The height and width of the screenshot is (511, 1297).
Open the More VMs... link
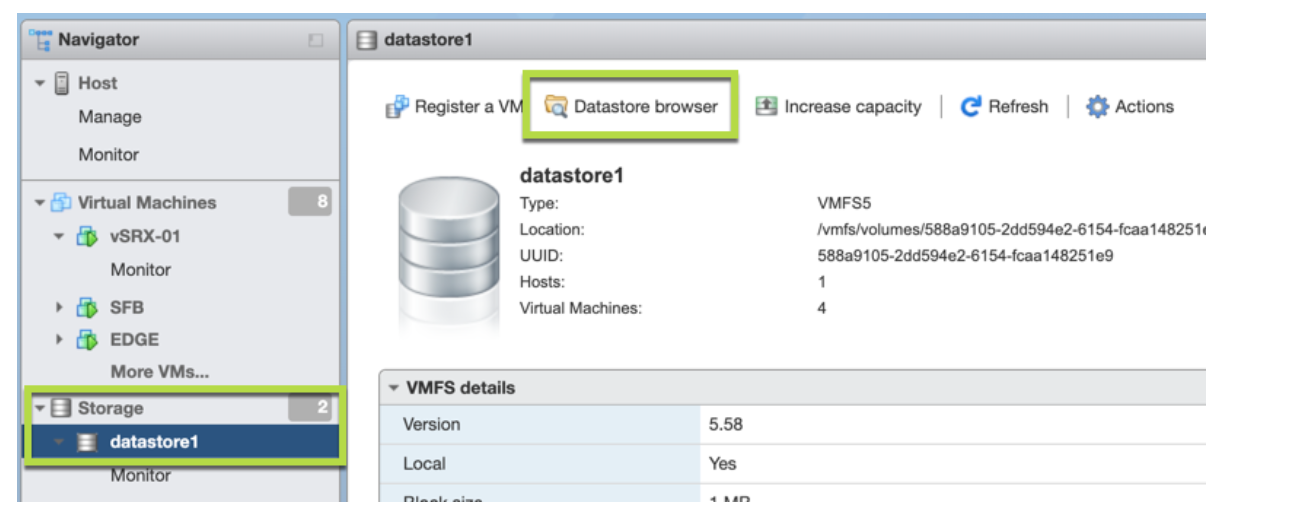tap(160, 372)
